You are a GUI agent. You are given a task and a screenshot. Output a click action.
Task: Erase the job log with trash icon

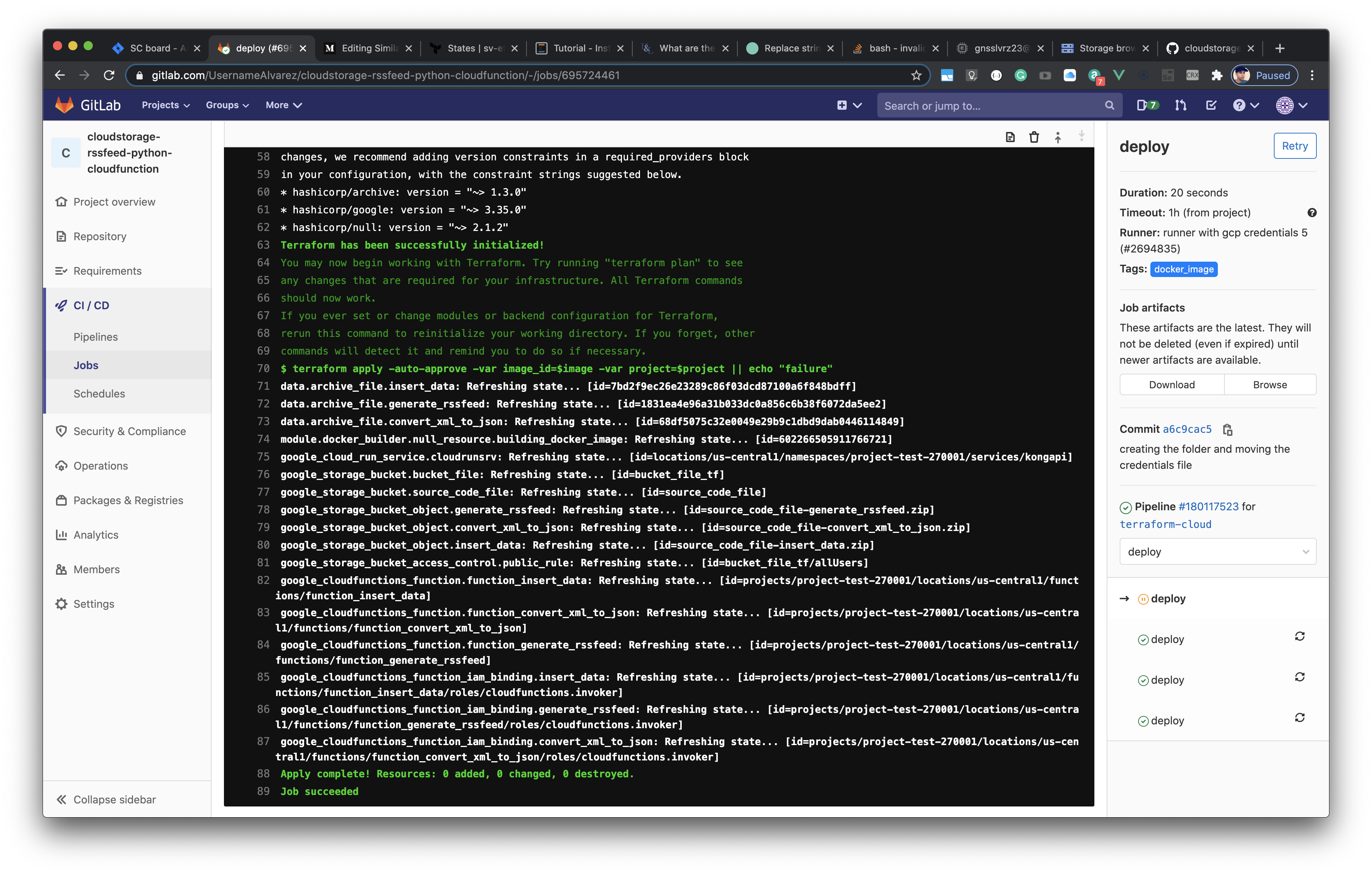[1033, 137]
